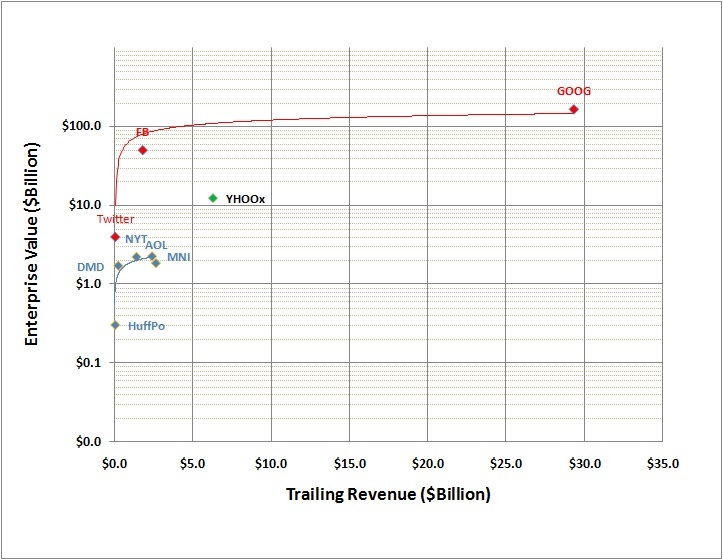Select the Trailing Revenue axis title
The image size is (723, 560).
(x=388, y=494)
